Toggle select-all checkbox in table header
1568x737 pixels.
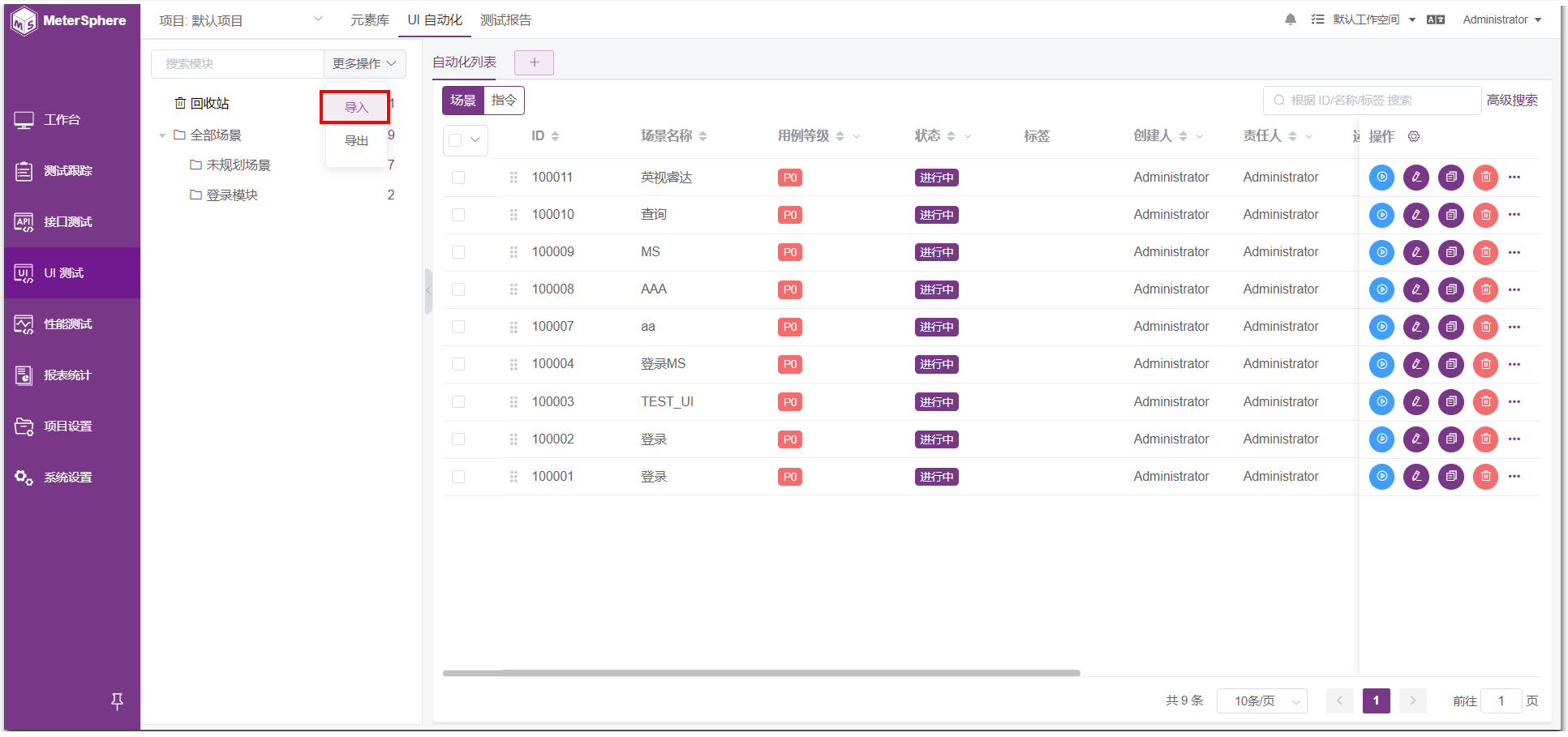click(455, 140)
